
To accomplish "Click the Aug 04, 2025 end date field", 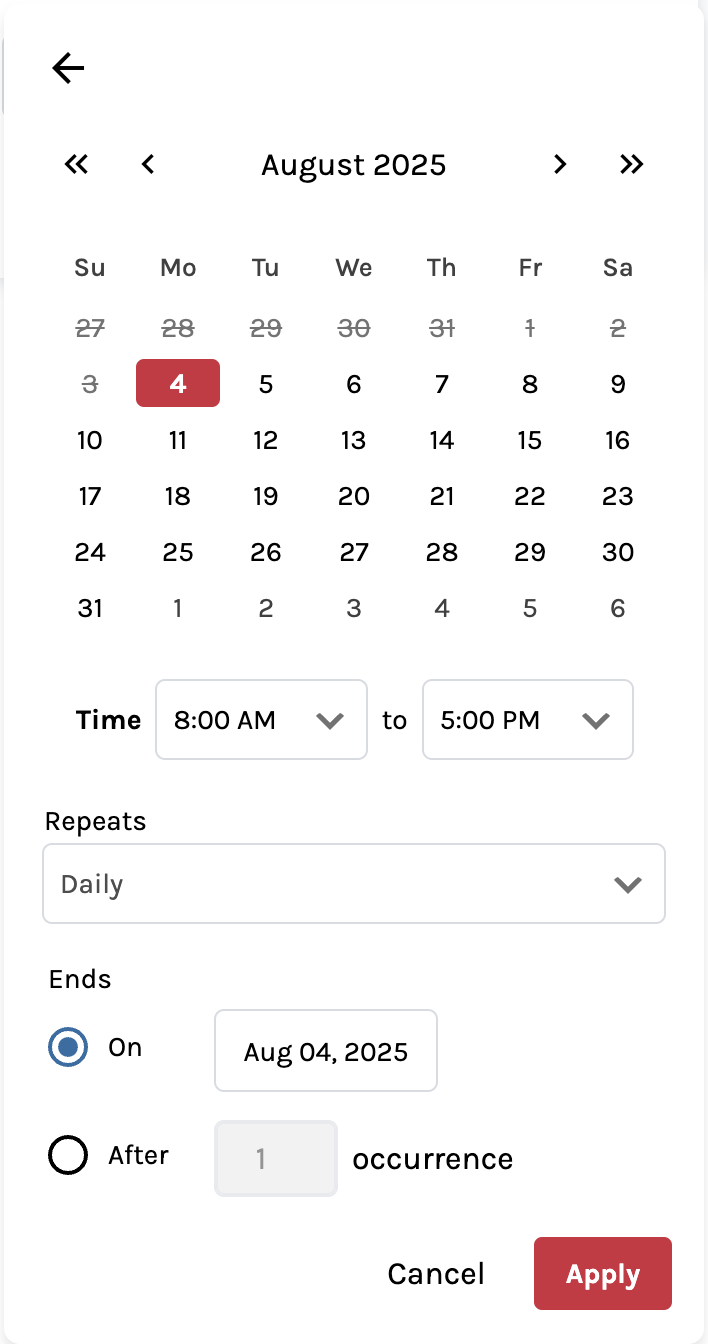I will point(326,1051).
